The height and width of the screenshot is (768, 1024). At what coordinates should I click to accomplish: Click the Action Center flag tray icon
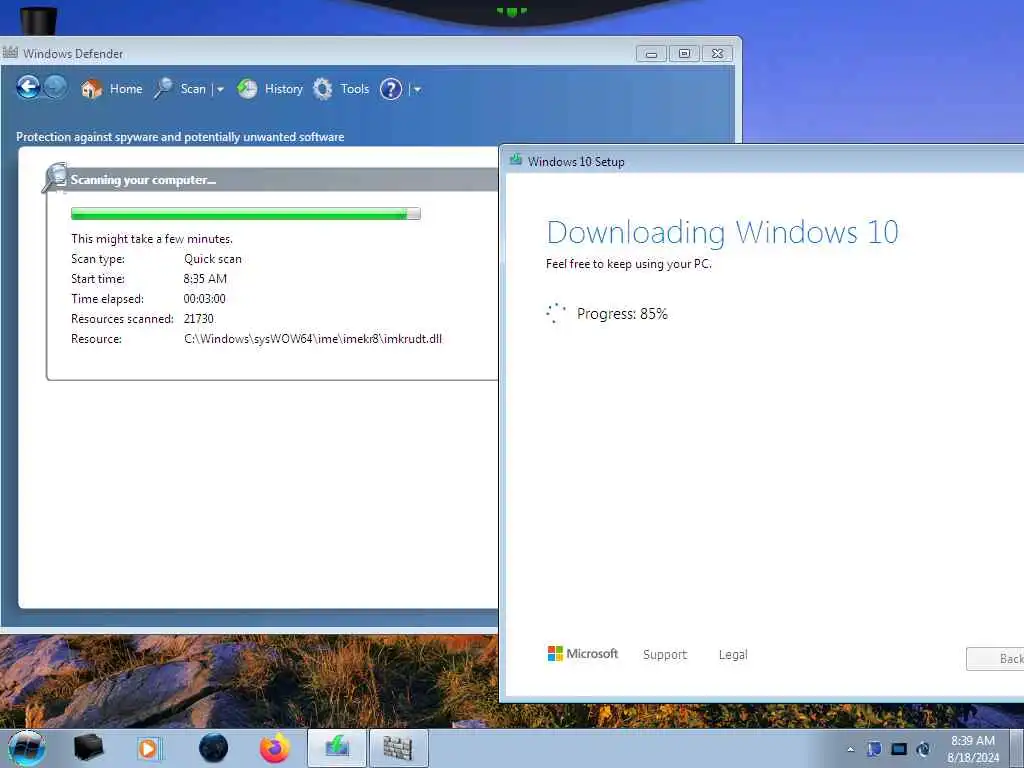coord(874,749)
